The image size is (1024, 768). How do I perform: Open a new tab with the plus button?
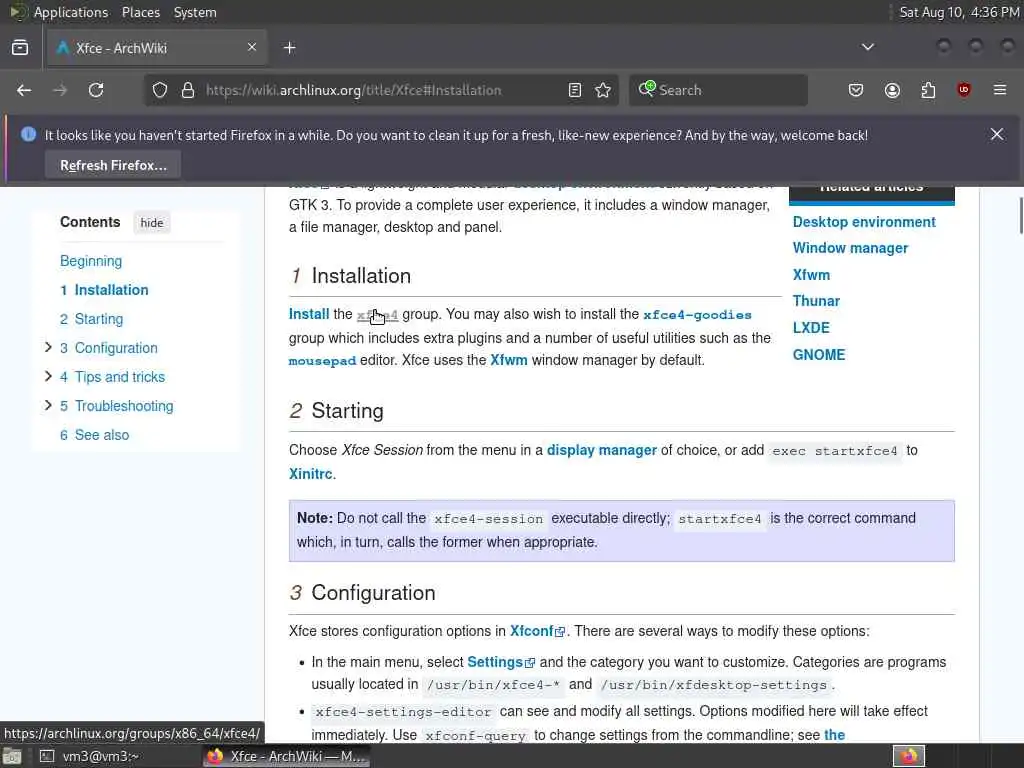[290, 48]
